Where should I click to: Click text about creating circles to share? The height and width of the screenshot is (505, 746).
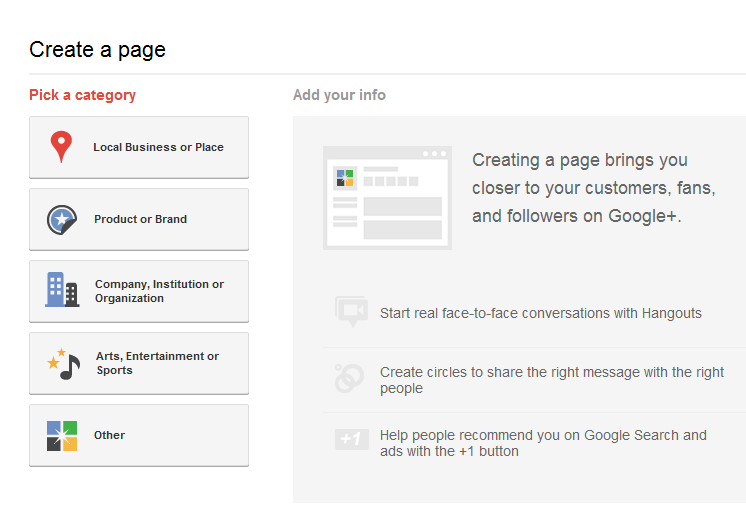coord(552,380)
